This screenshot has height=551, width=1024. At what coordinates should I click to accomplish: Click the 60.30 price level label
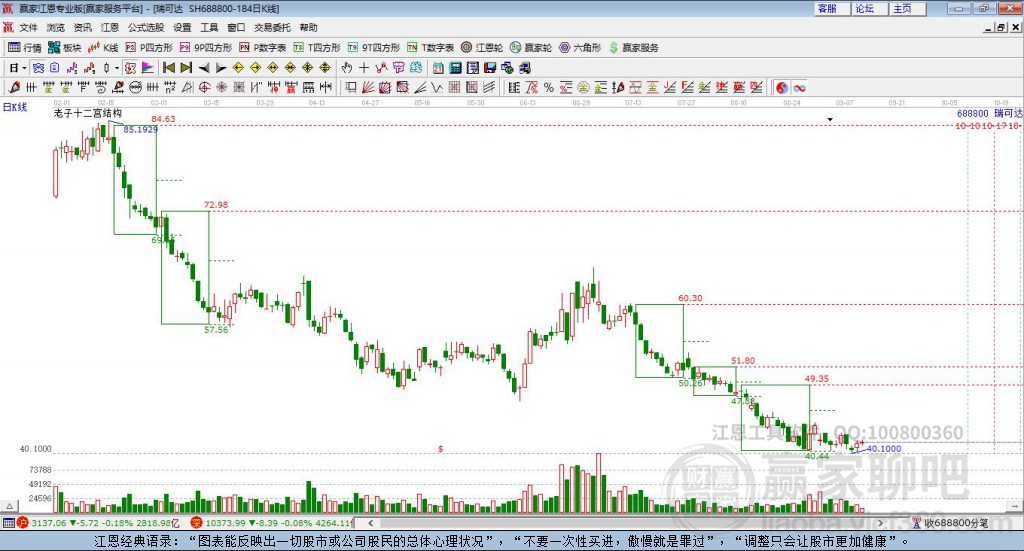(690, 298)
